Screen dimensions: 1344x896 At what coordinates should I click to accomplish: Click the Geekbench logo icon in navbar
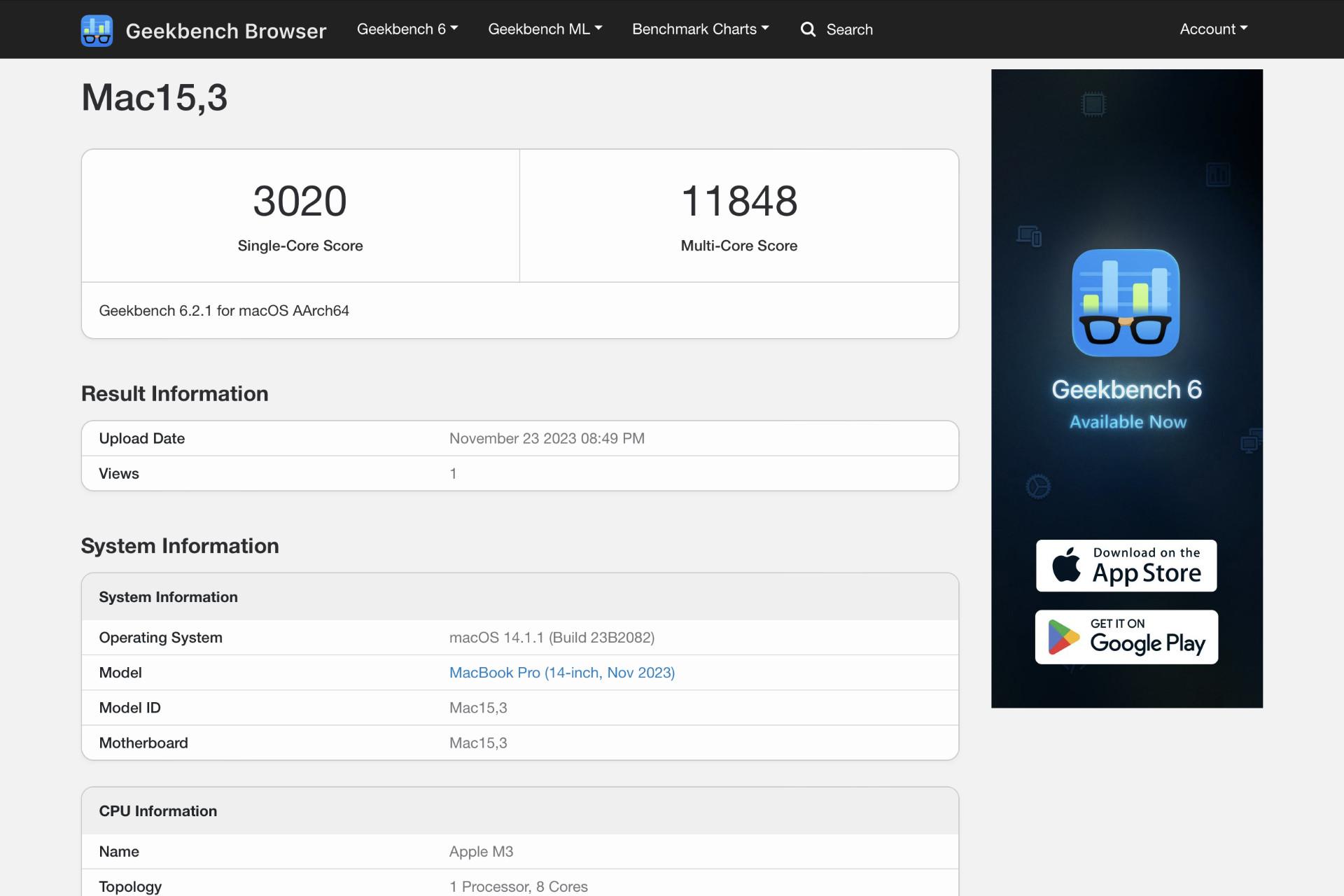point(97,30)
